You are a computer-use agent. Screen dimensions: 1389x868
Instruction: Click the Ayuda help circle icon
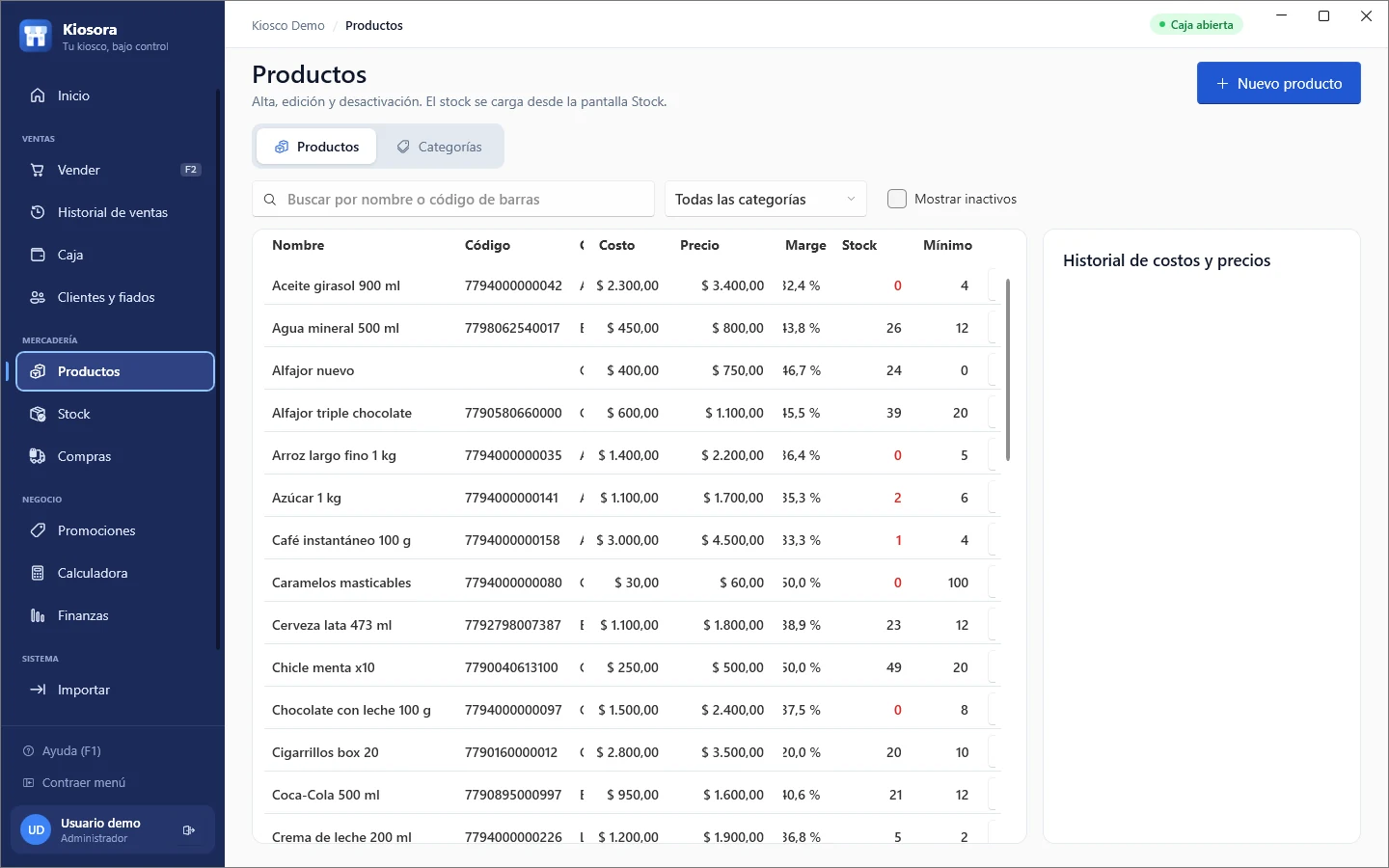tap(28, 750)
